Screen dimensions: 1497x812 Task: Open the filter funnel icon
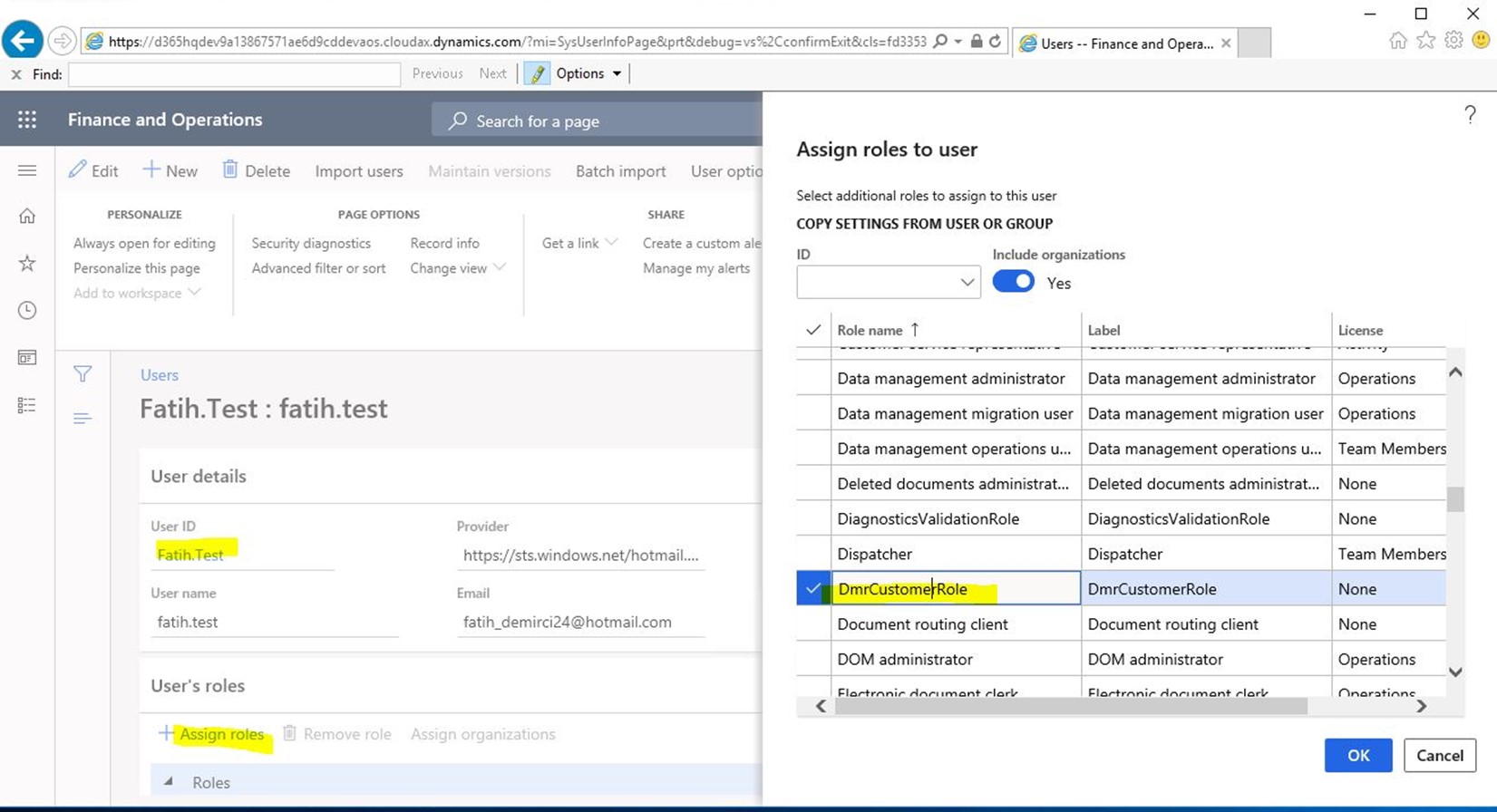(83, 373)
